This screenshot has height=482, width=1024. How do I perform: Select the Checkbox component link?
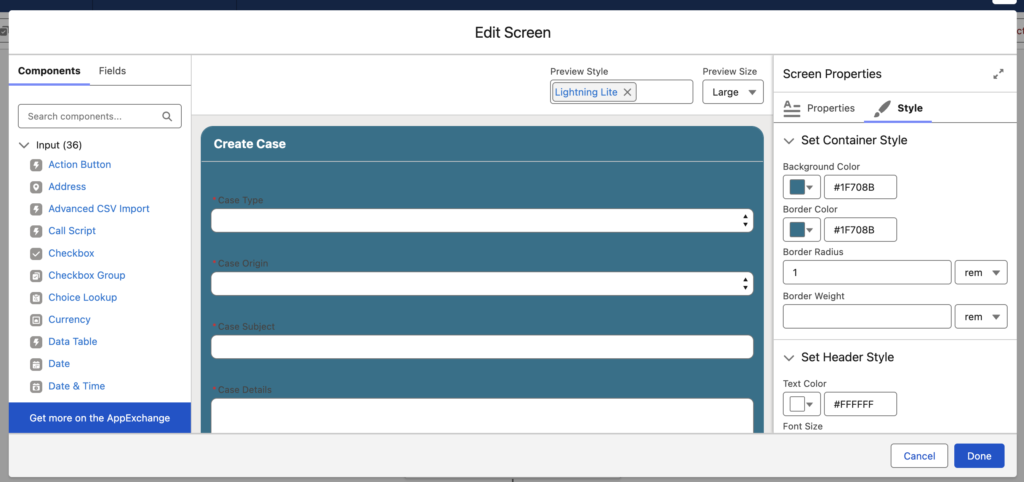pyautogui.click(x=71, y=253)
